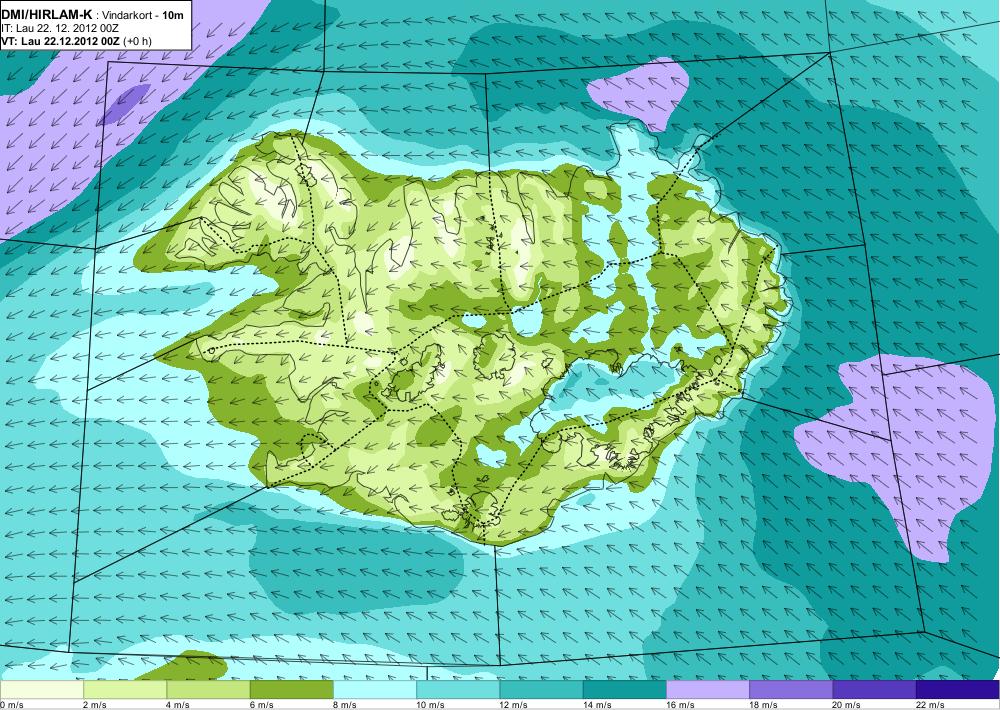Click the "VT: Lau 22.12.2012 00Z (+0 h)" line
The width and height of the screenshot is (1000, 710).
pyautogui.click(x=77, y=41)
